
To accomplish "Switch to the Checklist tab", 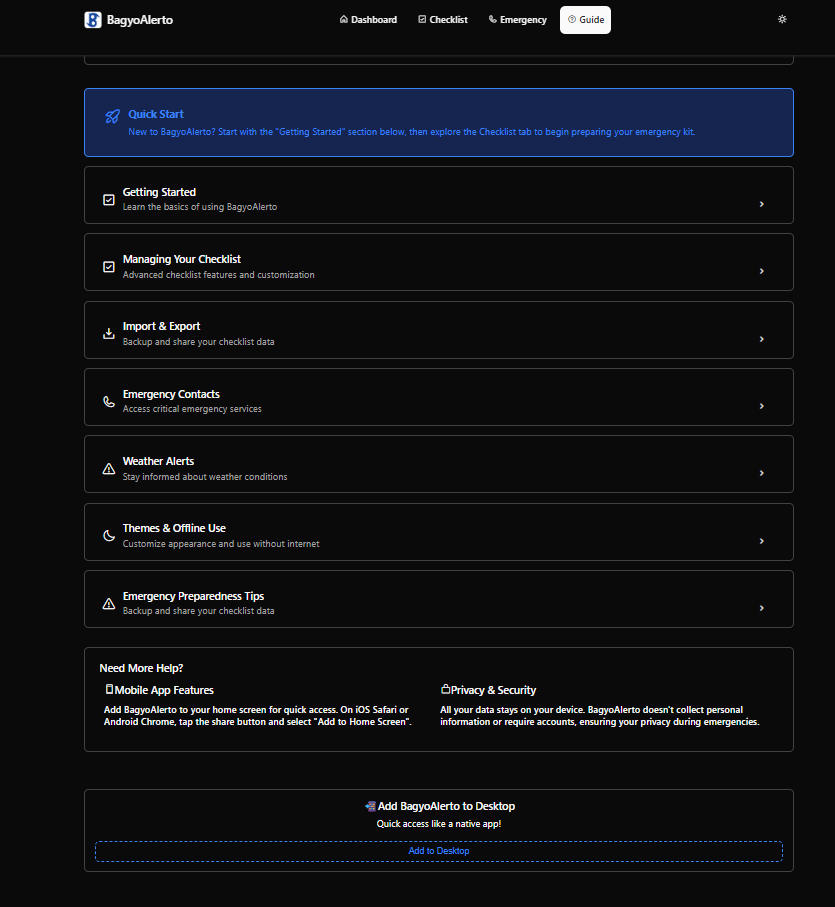I will pyautogui.click(x=443, y=20).
